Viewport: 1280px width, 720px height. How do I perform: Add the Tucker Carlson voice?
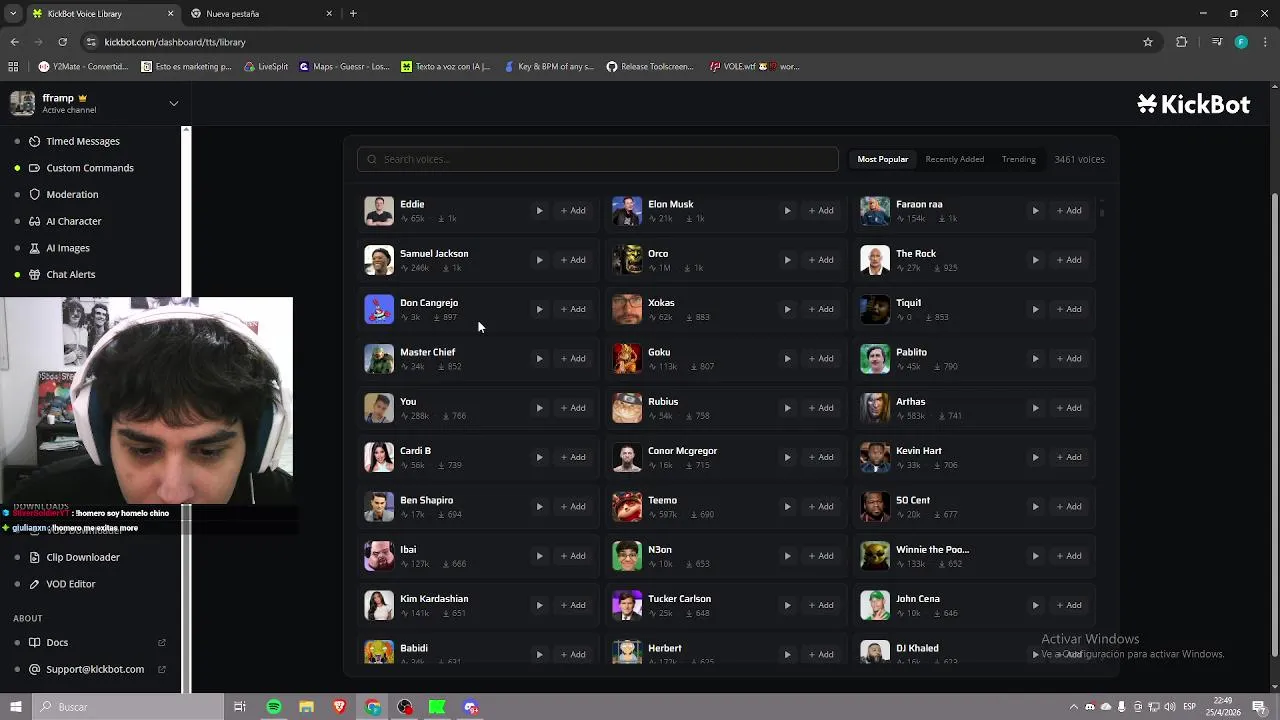point(821,605)
